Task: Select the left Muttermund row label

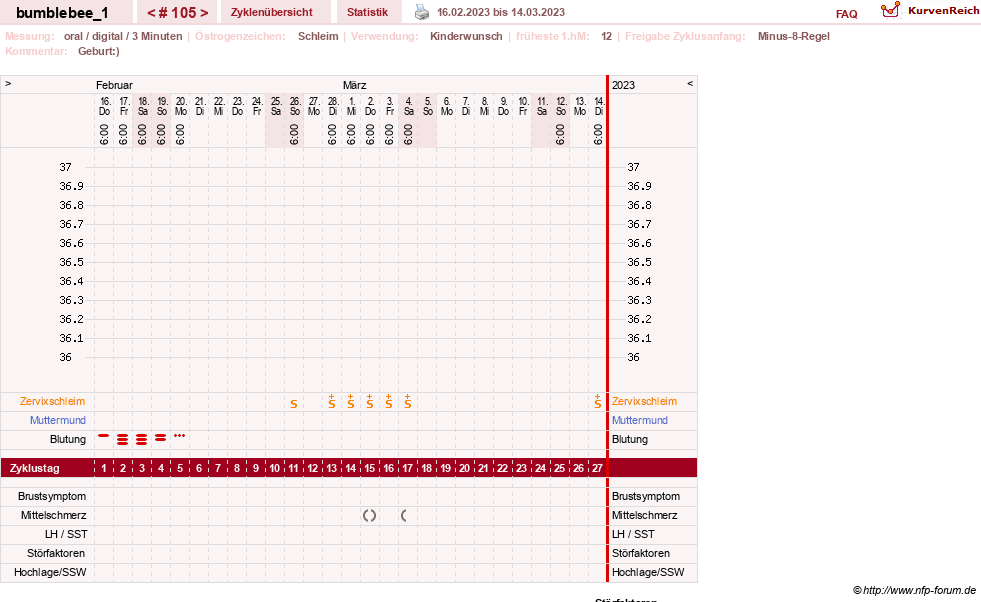Action: 58,420
